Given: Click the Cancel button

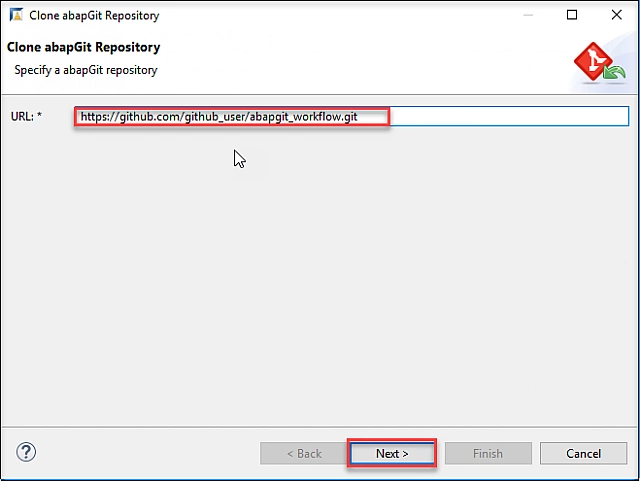Looking at the screenshot, I should pyautogui.click(x=583, y=453).
